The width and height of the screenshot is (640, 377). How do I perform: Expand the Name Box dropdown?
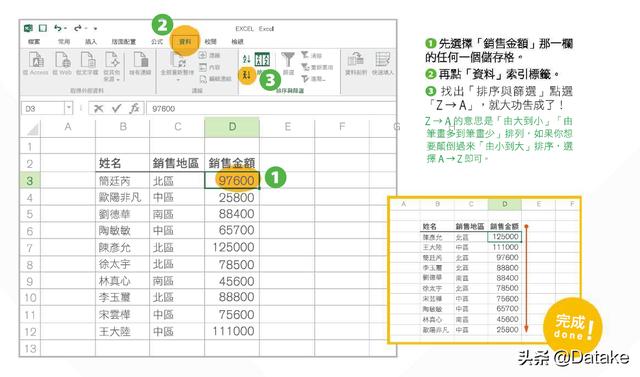click(x=69, y=109)
